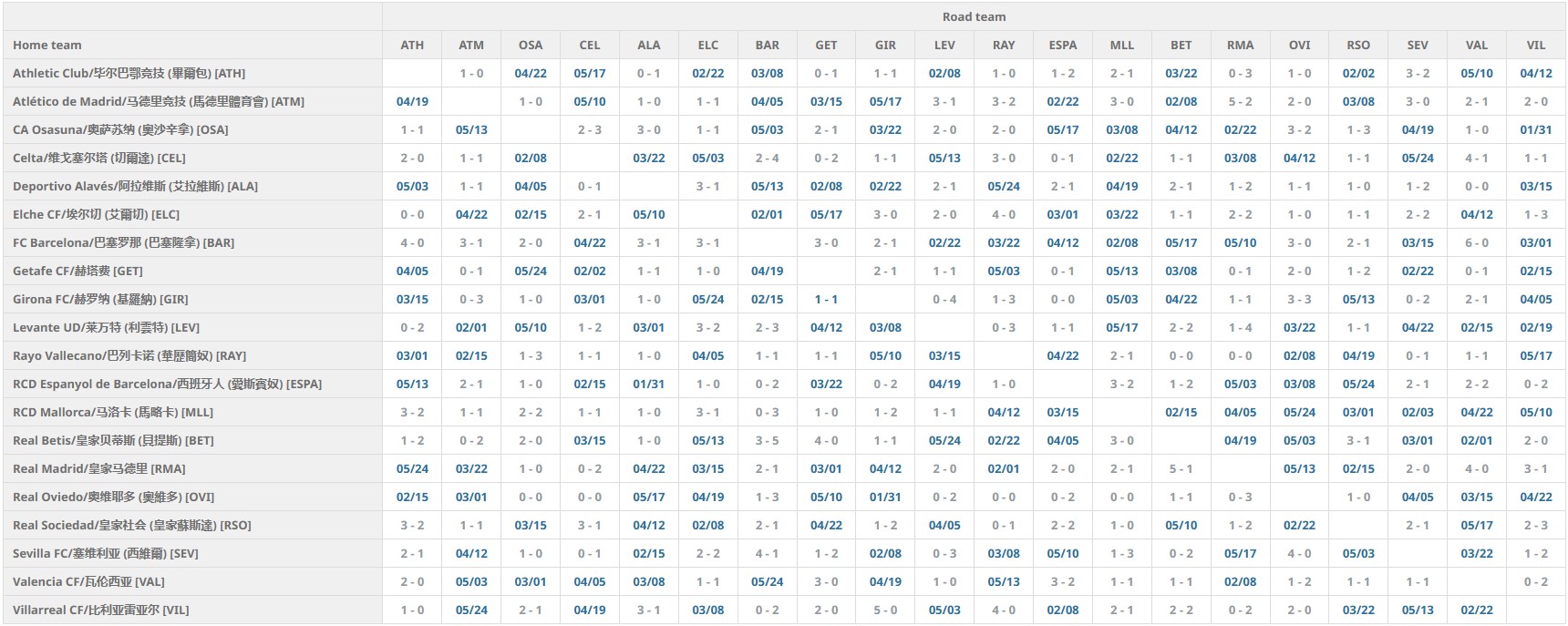Click the 05/24 date in Deportivo Alavés row

pyautogui.click(x=1004, y=187)
